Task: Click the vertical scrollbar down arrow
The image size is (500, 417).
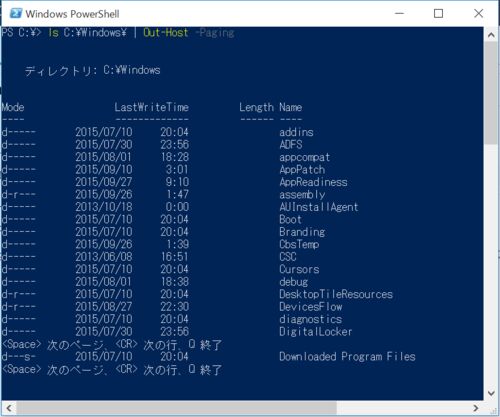Action: 491,393
